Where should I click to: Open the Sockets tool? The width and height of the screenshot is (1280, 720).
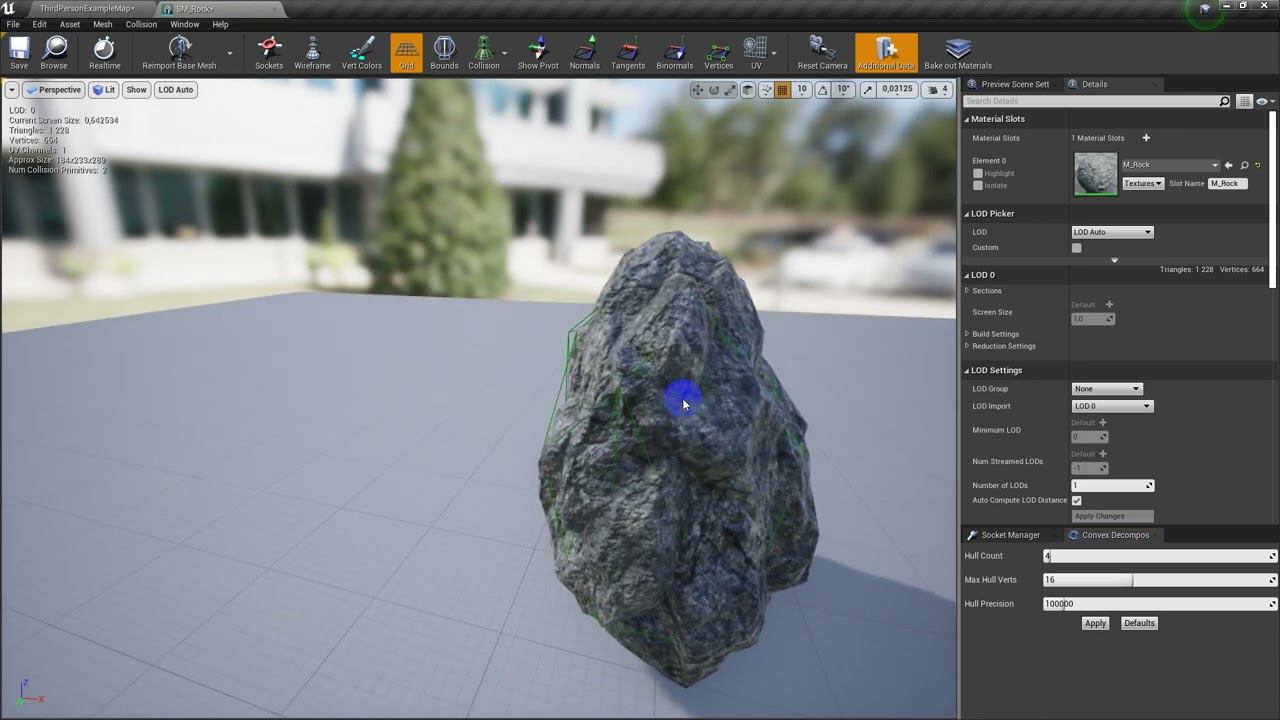click(x=269, y=52)
